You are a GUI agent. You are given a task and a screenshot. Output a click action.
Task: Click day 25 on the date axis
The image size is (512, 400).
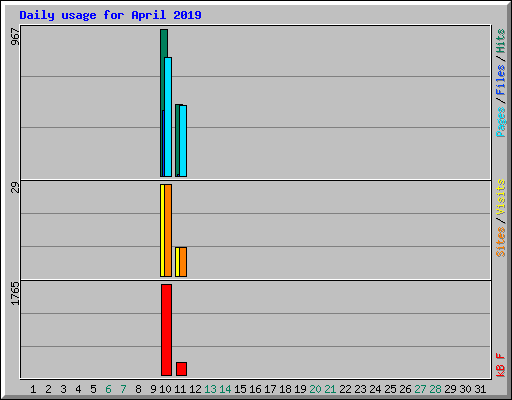coord(390,389)
